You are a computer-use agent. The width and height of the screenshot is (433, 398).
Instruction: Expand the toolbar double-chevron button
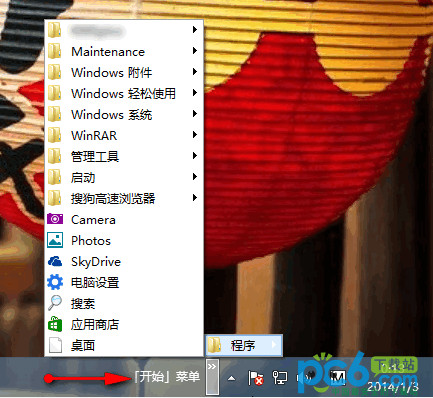[x=212, y=376]
